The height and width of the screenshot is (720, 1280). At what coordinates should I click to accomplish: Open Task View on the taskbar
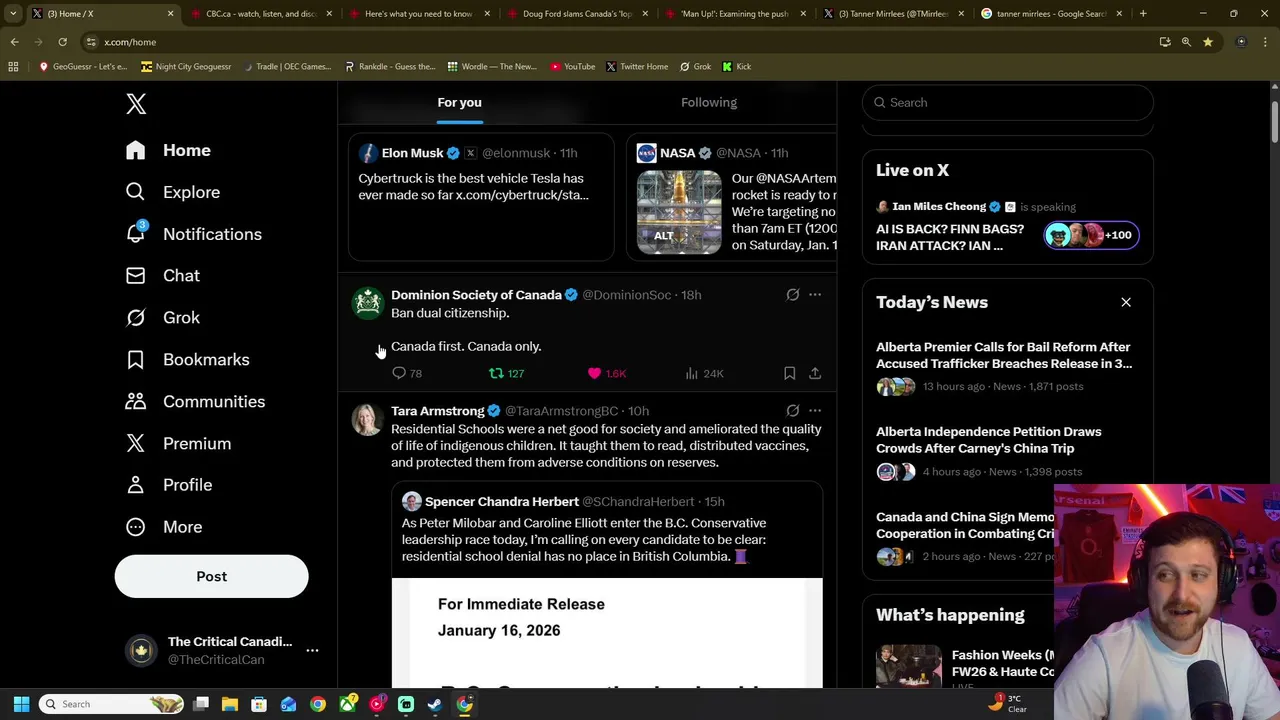tap(201, 704)
